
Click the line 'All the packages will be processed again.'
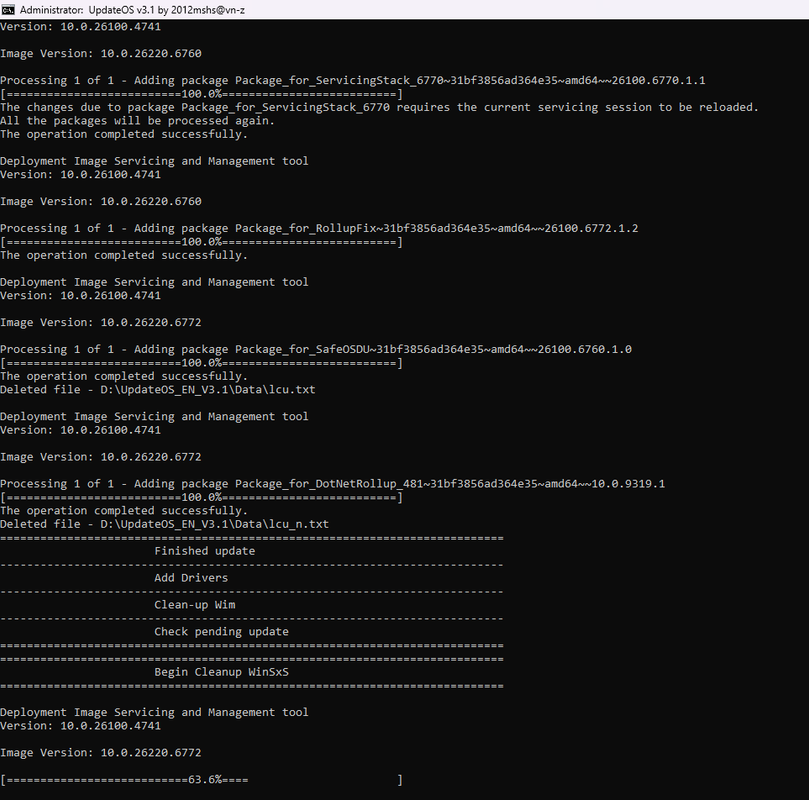137,121
